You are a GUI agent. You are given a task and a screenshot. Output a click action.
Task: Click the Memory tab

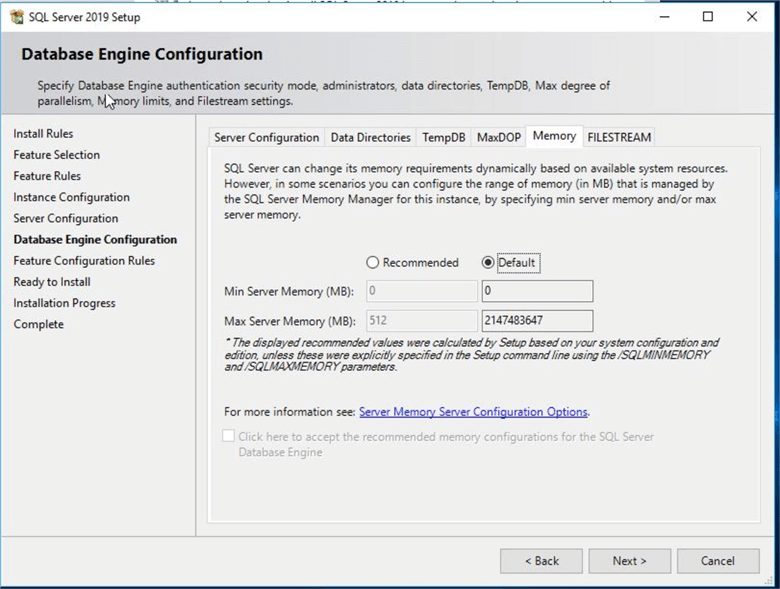click(x=554, y=136)
